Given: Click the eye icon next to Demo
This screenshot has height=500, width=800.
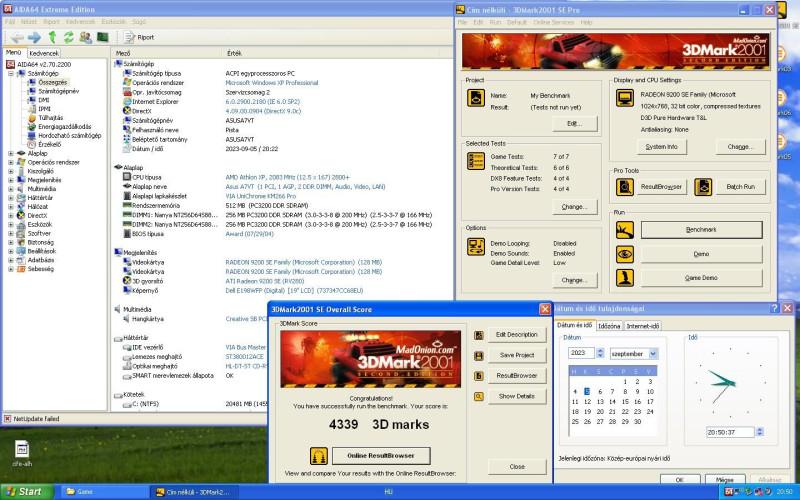Looking at the screenshot, I should point(625,254).
